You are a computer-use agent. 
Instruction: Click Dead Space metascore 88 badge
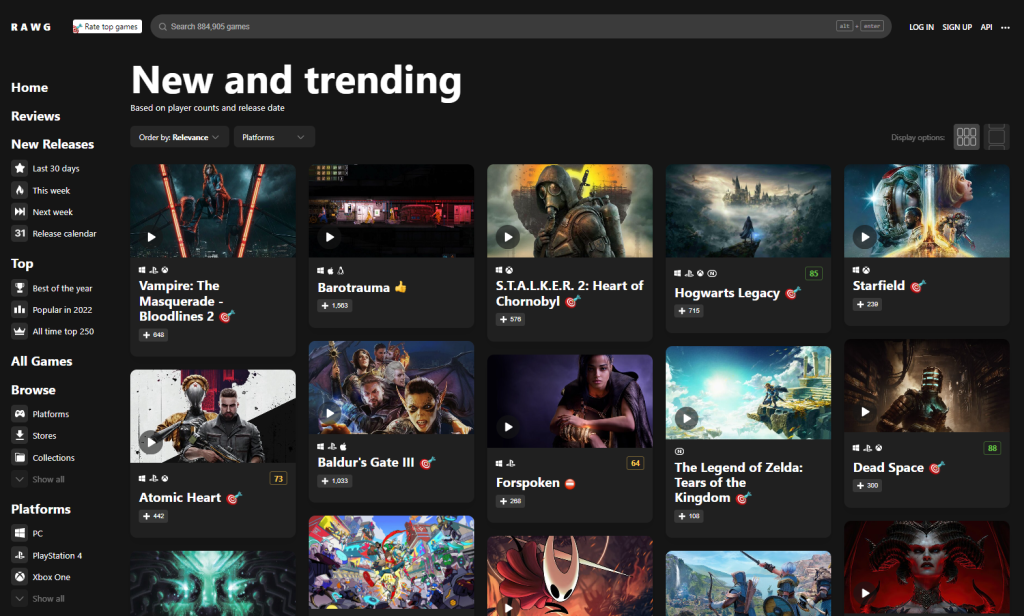pyautogui.click(x=992, y=448)
